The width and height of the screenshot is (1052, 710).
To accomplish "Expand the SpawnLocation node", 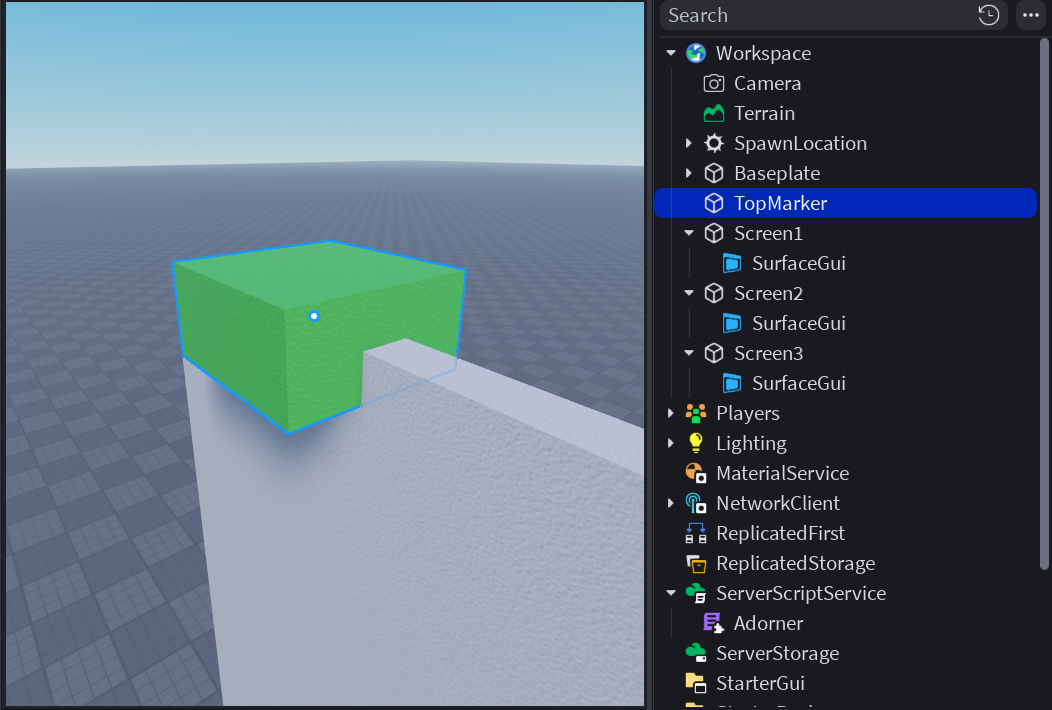I will pyautogui.click(x=689, y=143).
